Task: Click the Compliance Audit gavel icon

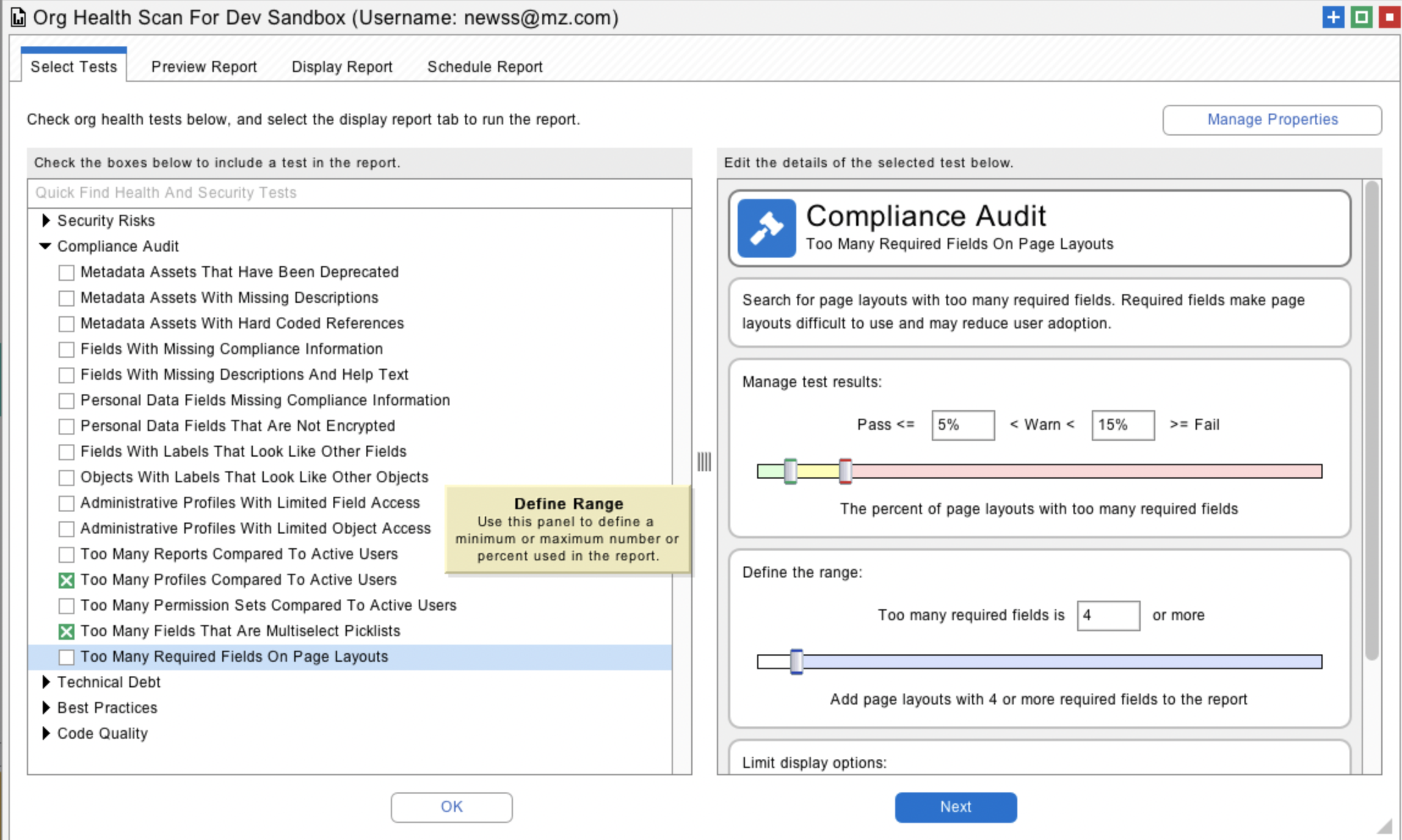Action: tap(766, 228)
